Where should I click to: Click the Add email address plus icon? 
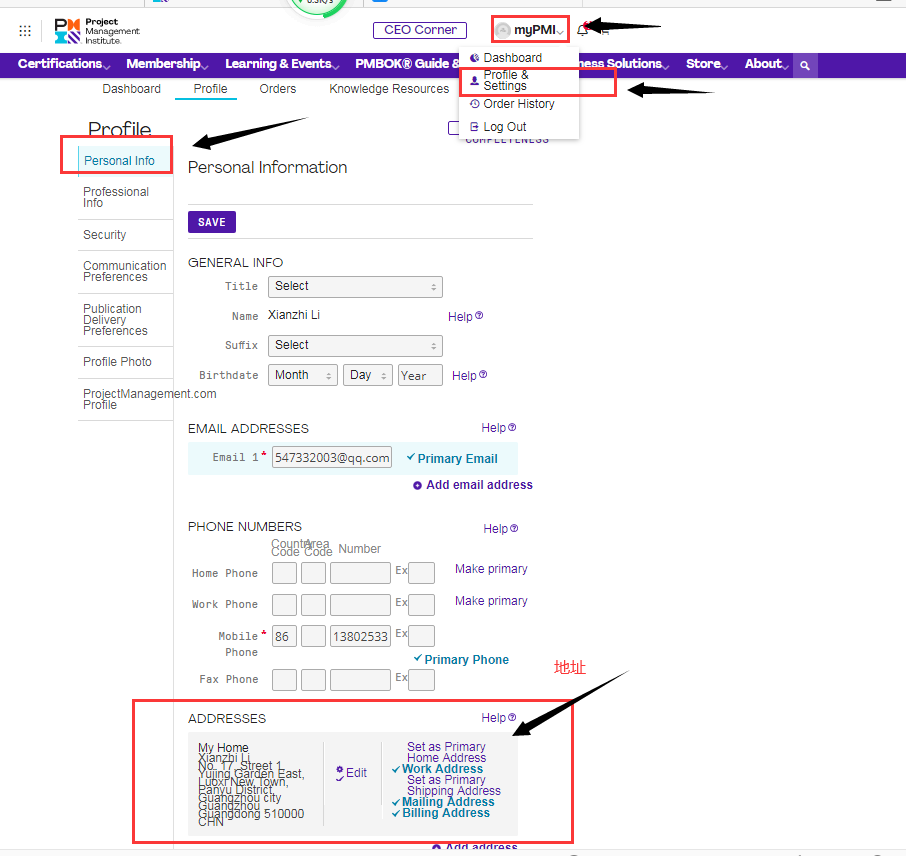(x=417, y=486)
